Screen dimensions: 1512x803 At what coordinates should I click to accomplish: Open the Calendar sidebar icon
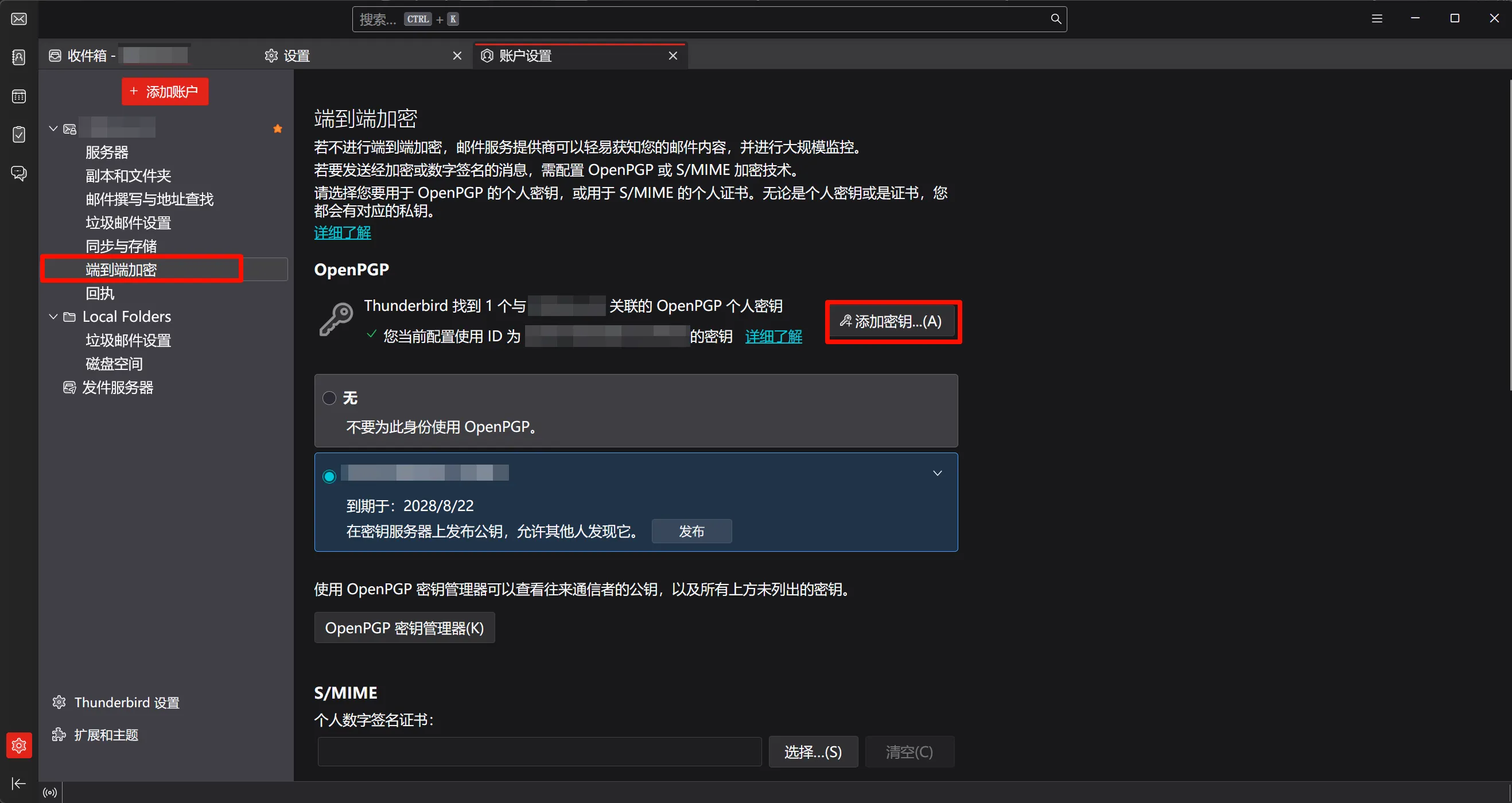(x=18, y=96)
